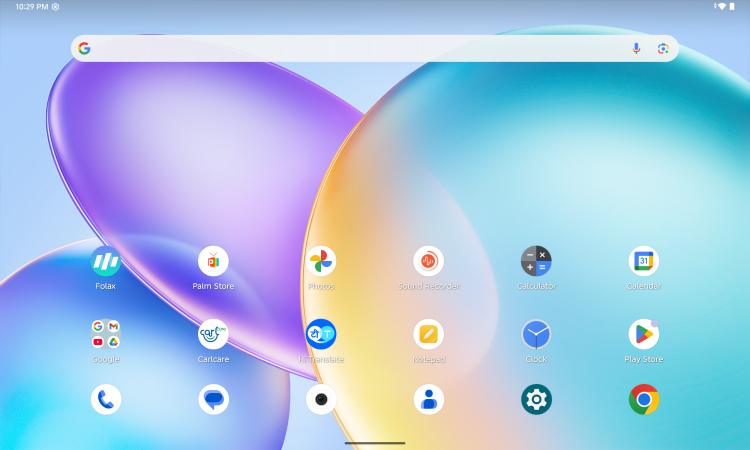Open the Notepad app
Viewport: 750px width, 450px height.
pyautogui.click(x=429, y=334)
